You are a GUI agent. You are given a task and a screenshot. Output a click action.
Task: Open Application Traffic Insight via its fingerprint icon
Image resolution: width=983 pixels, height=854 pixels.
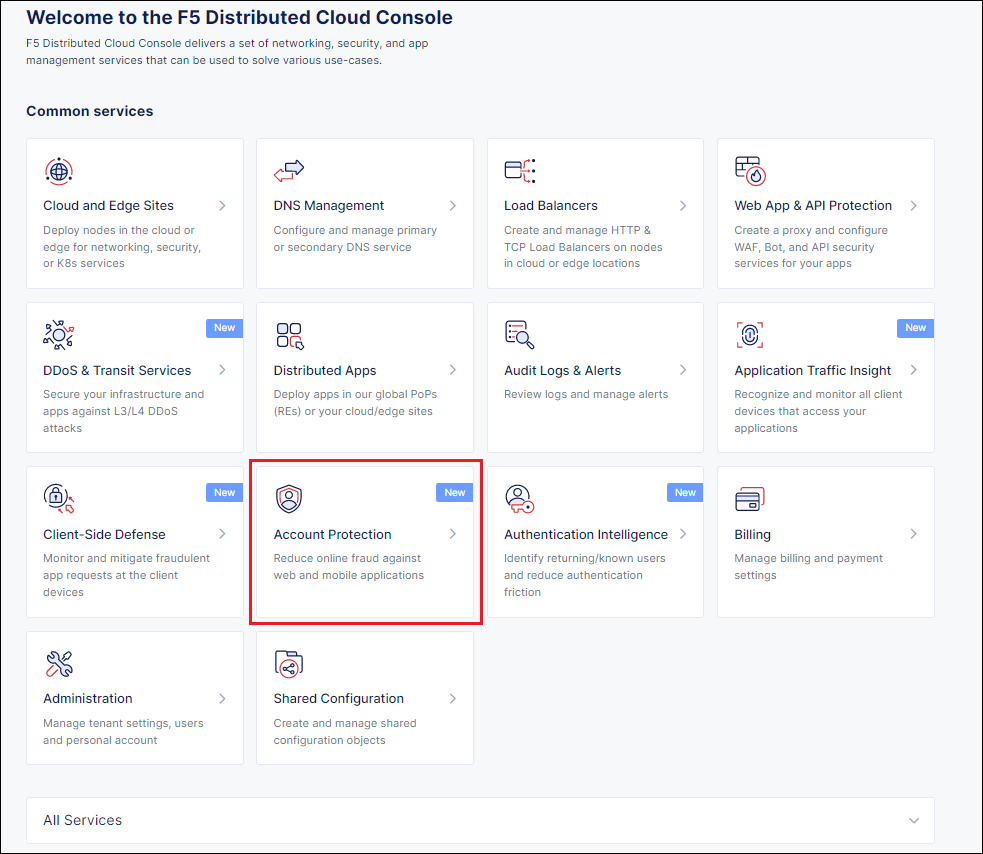749,335
